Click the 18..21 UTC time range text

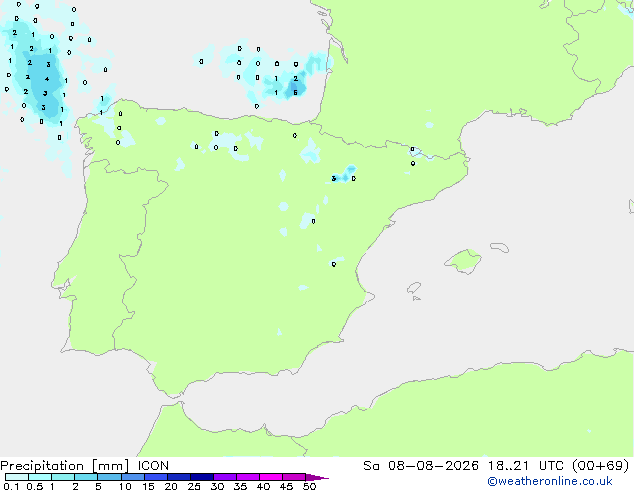(527, 466)
